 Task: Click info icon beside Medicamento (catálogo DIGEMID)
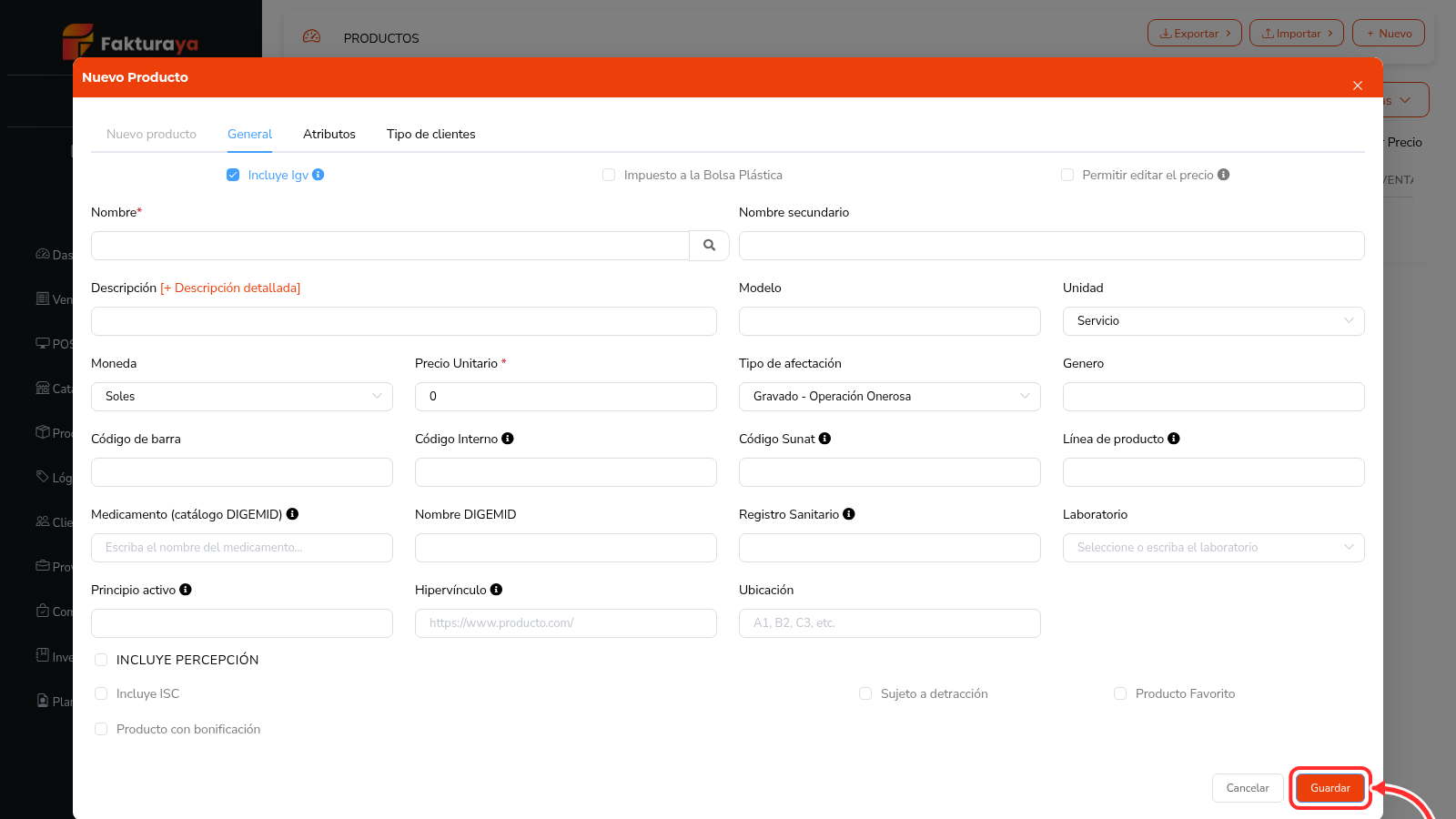[293, 514]
